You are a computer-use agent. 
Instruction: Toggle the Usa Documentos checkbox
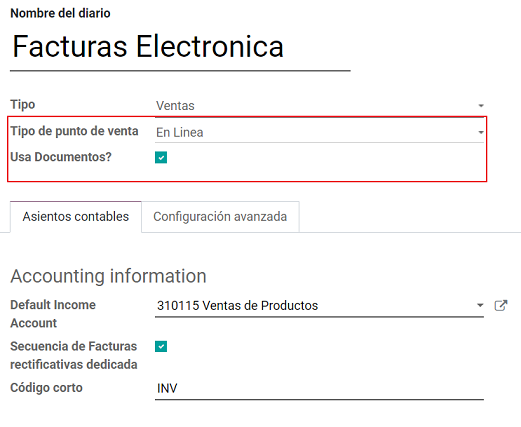click(161, 157)
